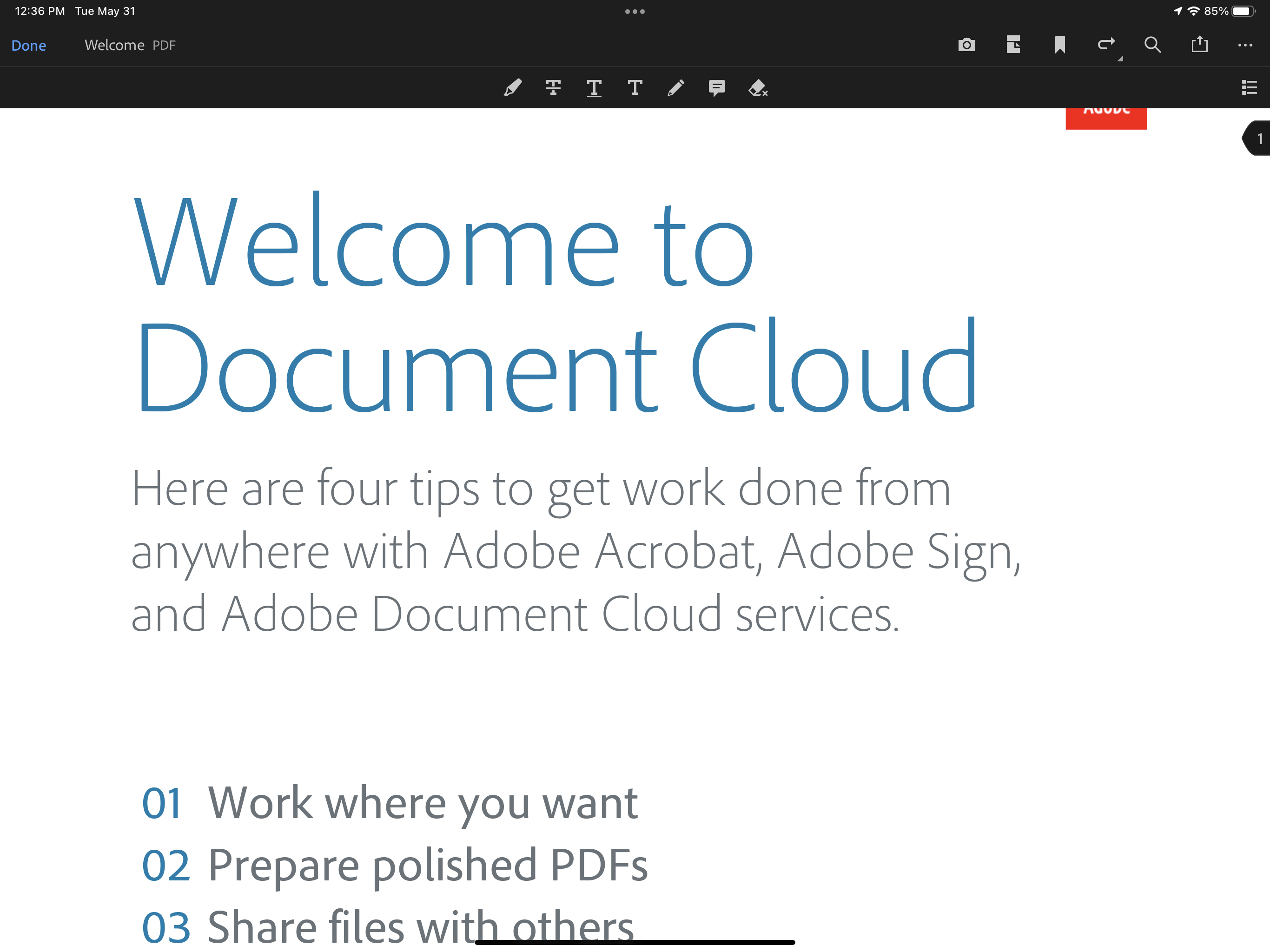Select the eraser tool
Viewport: 1270px width, 952px height.
(x=758, y=88)
